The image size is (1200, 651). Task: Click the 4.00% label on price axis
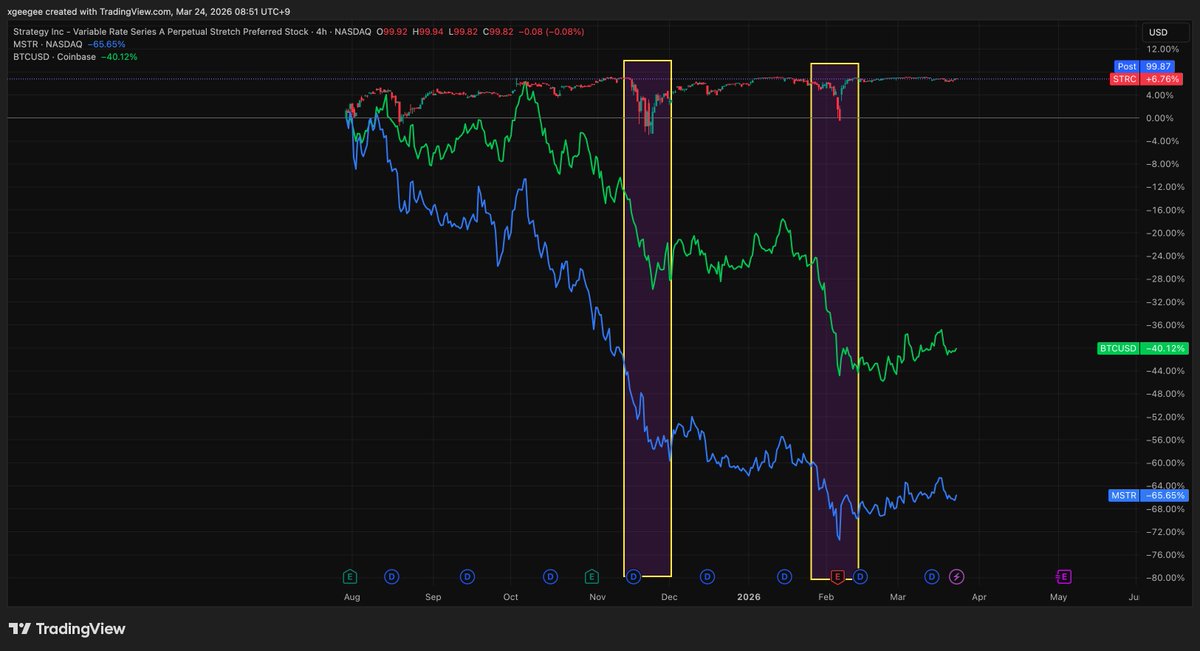coord(1159,95)
